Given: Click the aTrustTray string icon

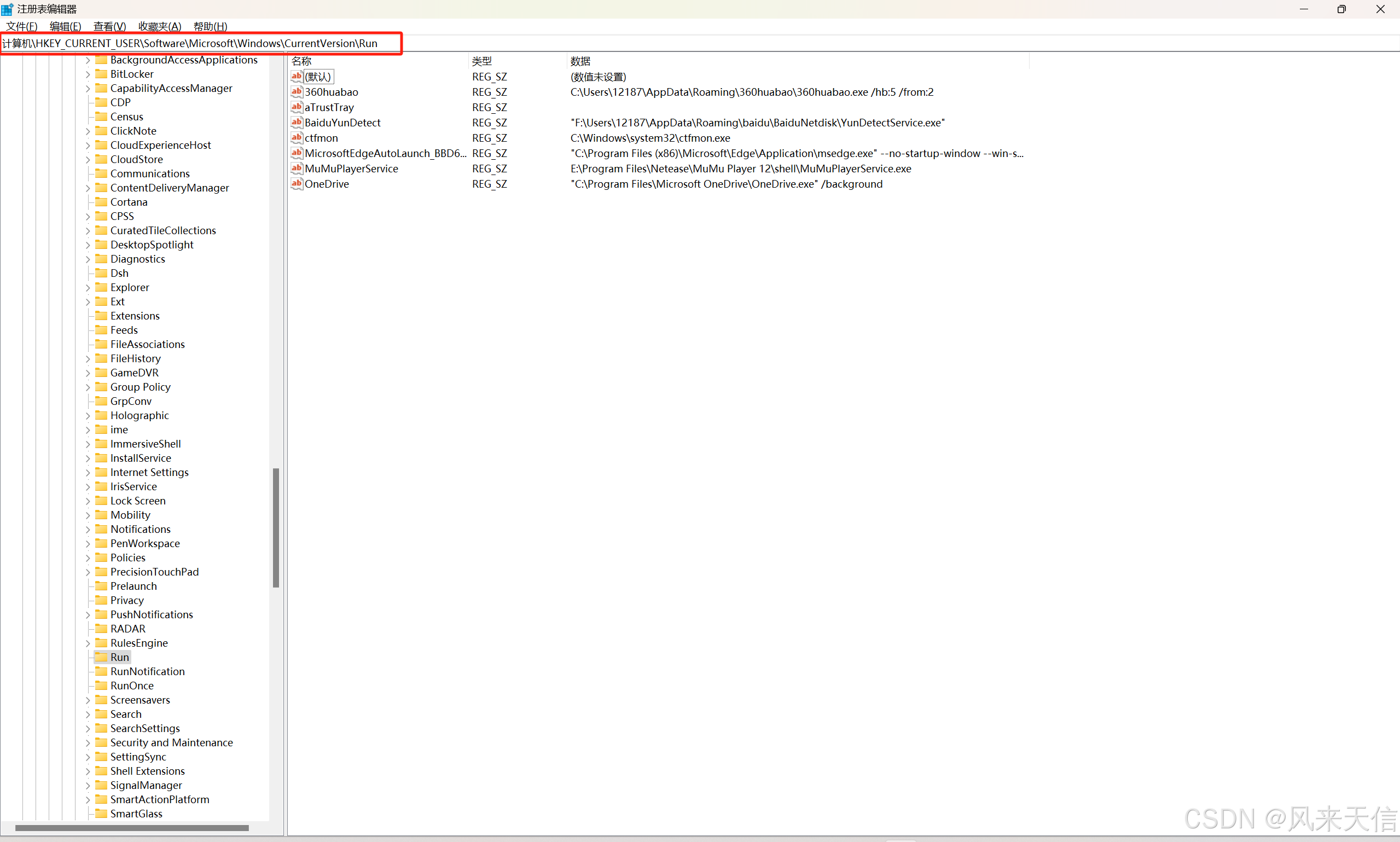Looking at the screenshot, I should tap(296, 107).
